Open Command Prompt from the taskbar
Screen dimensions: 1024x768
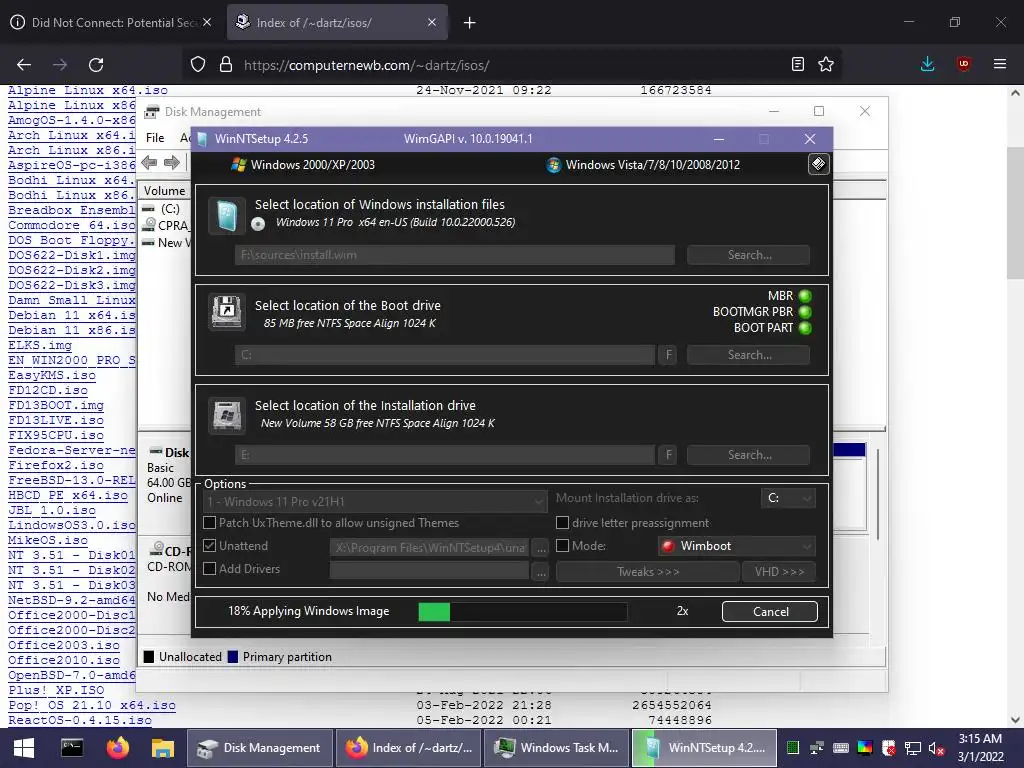tap(72, 748)
